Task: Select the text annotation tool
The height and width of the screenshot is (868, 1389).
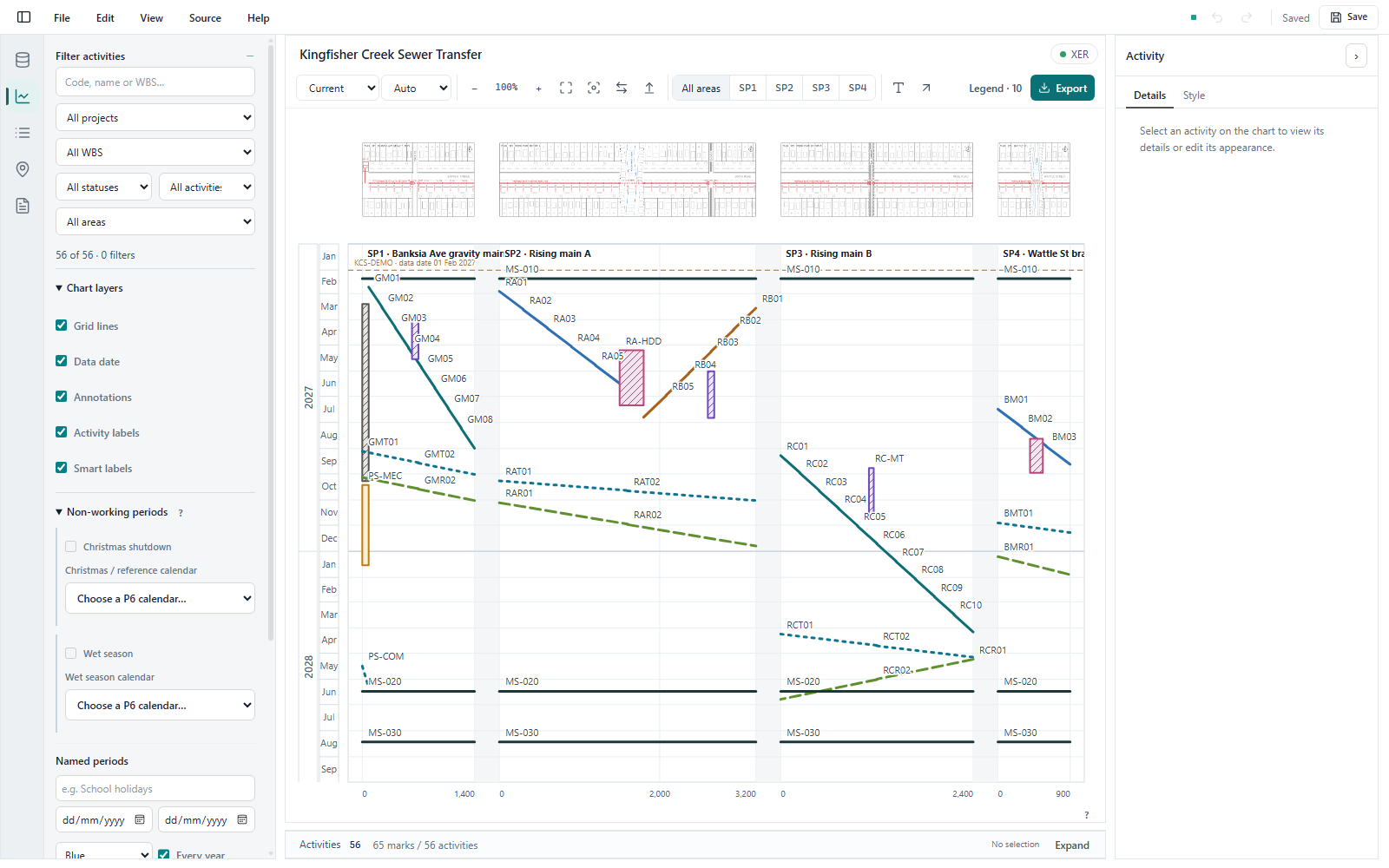Action: (x=899, y=88)
